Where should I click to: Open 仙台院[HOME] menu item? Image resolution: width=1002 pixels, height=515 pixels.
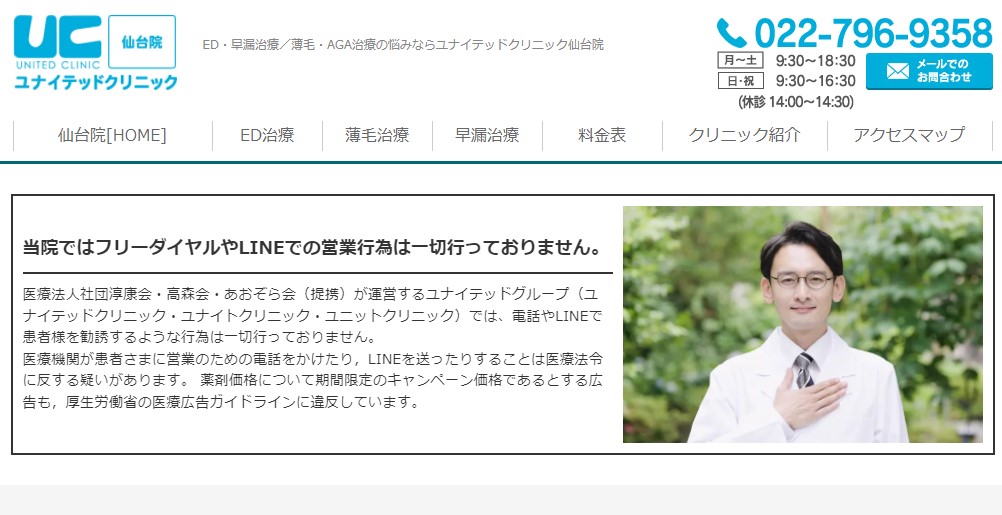112,135
